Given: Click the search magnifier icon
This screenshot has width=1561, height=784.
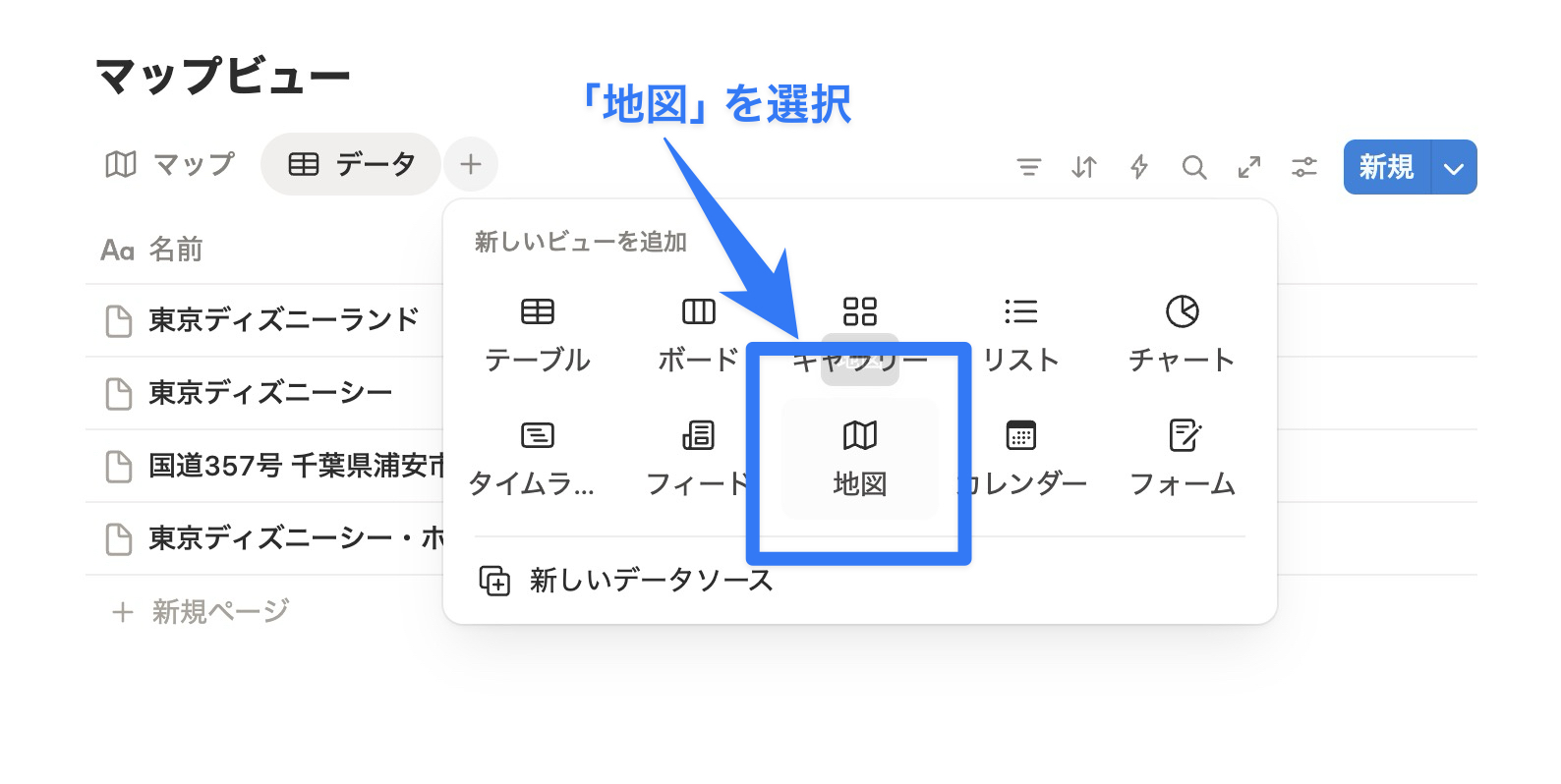Looking at the screenshot, I should [1193, 167].
